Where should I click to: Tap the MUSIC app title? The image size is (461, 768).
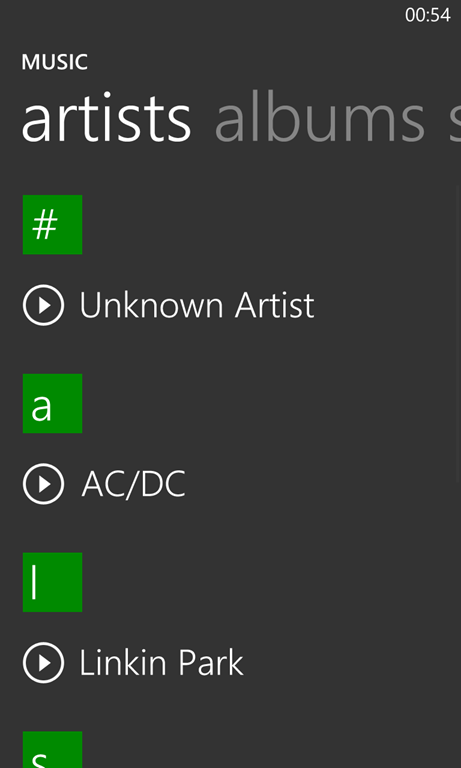tap(54, 62)
